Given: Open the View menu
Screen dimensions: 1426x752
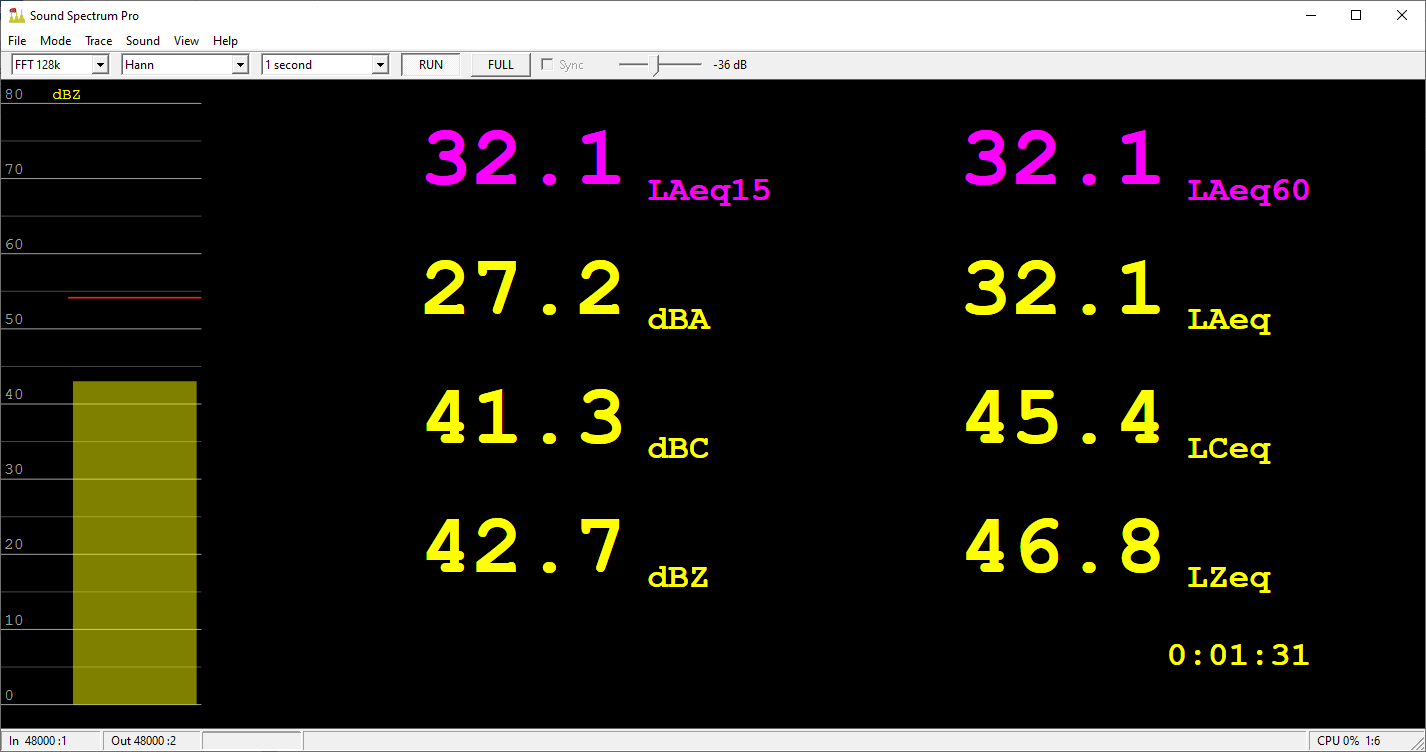Looking at the screenshot, I should pos(186,41).
